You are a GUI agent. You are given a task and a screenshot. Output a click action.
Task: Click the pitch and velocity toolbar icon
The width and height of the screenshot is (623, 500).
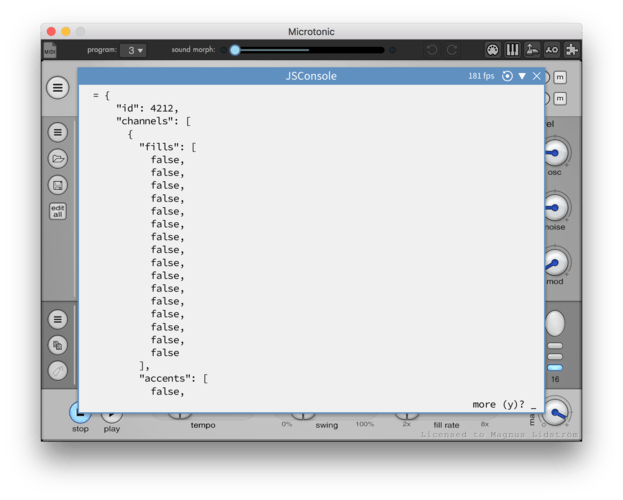click(532, 50)
